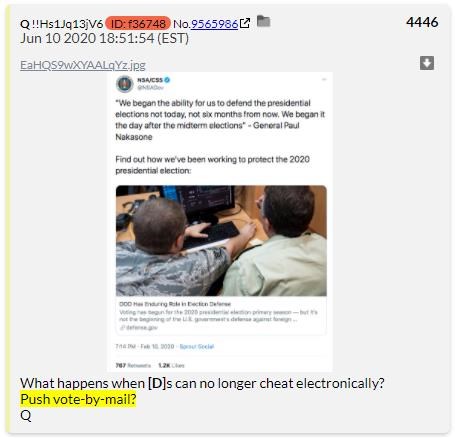This screenshot has height=438, width=455.
Task: Click the Sprout Social source link
Action: coord(197,347)
